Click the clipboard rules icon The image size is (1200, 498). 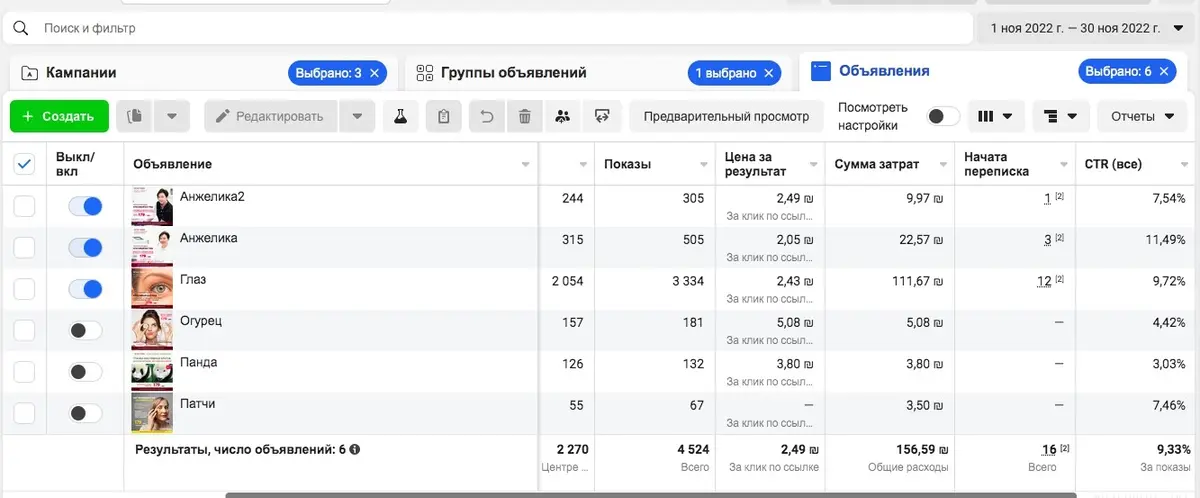[x=444, y=116]
